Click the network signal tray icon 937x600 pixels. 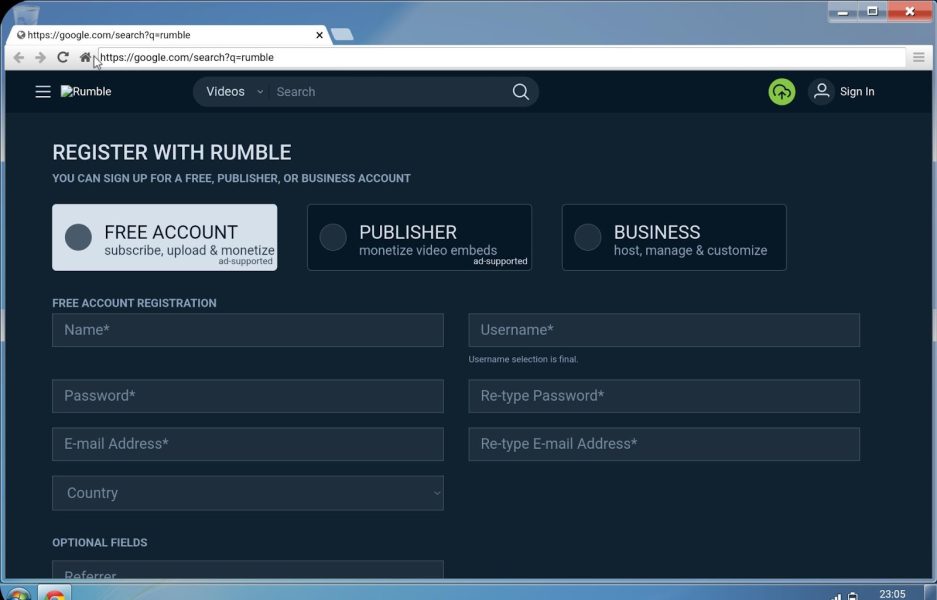tap(835, 596)
